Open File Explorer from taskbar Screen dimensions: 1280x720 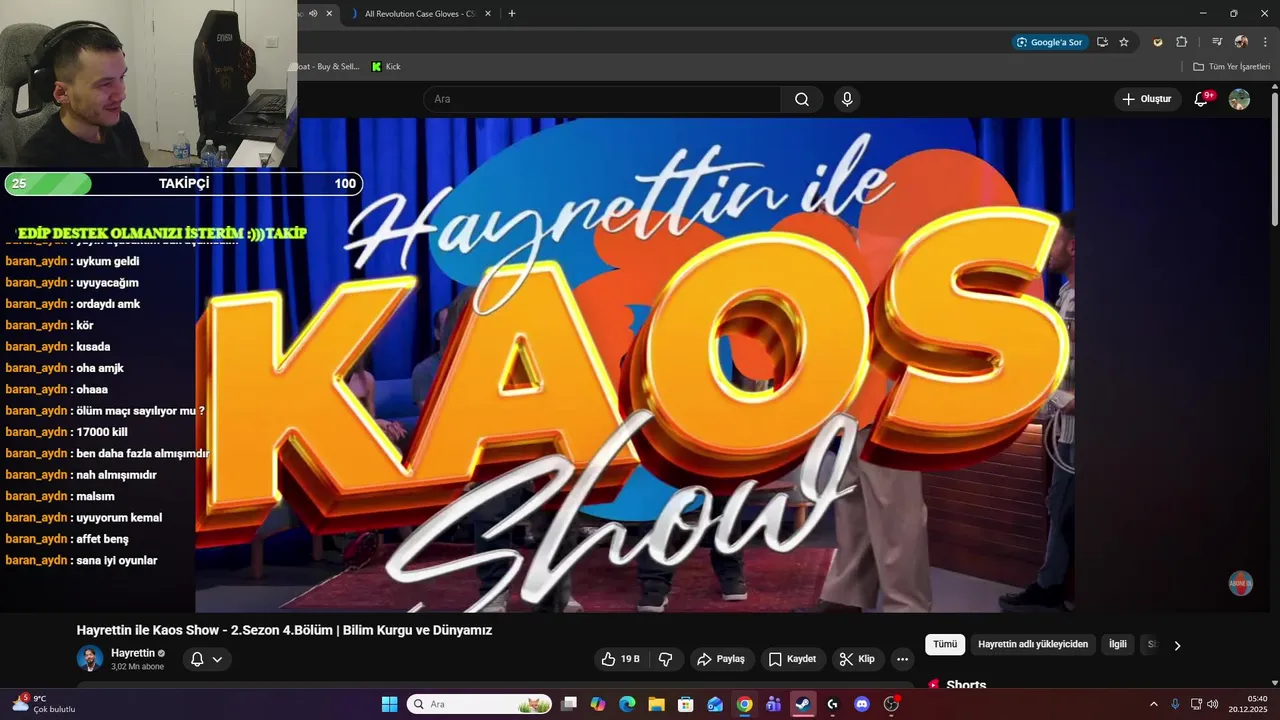[656, 704]
